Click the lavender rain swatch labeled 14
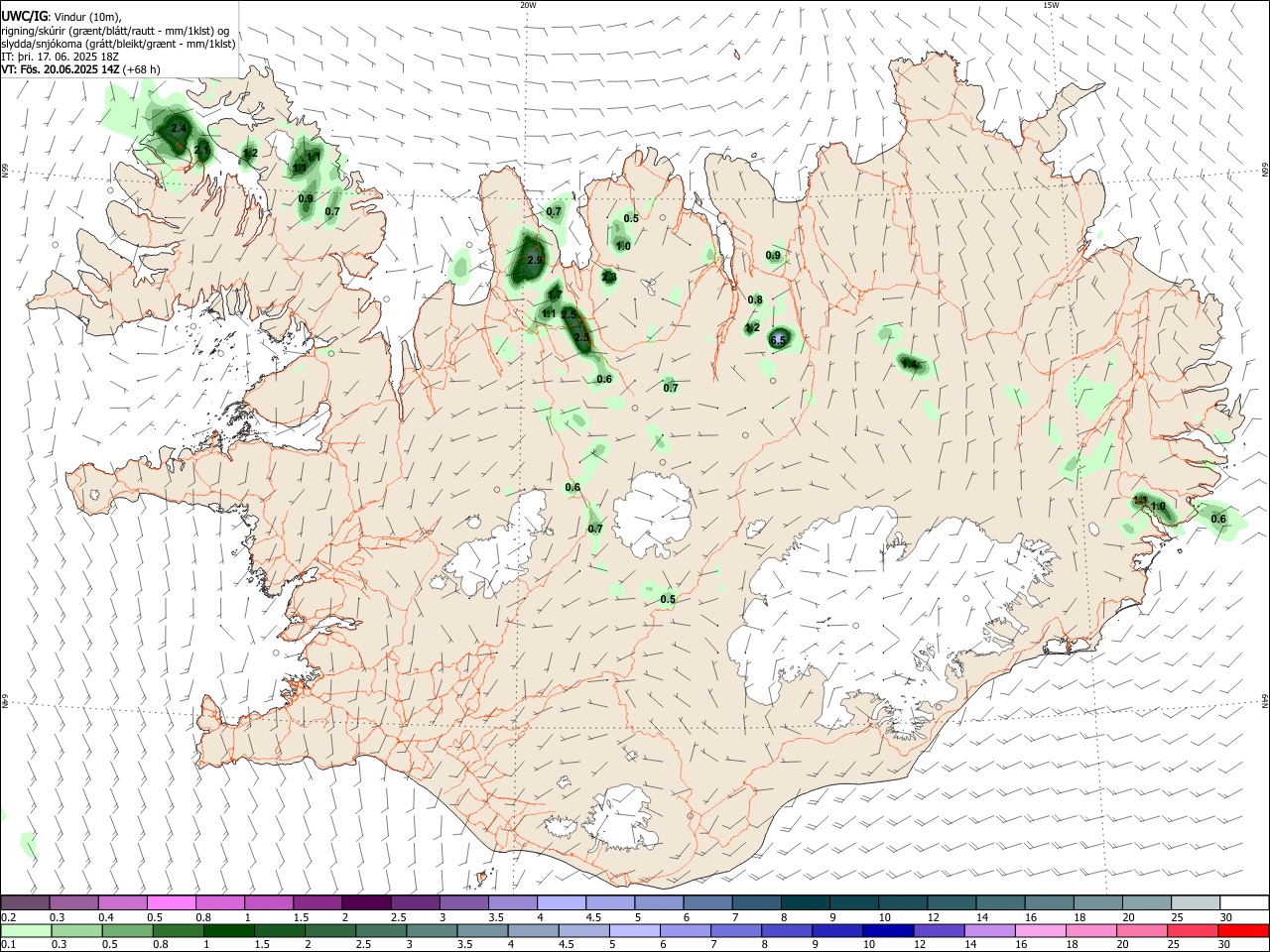This screenshot has height=952, width=1270. pos(987,930)
